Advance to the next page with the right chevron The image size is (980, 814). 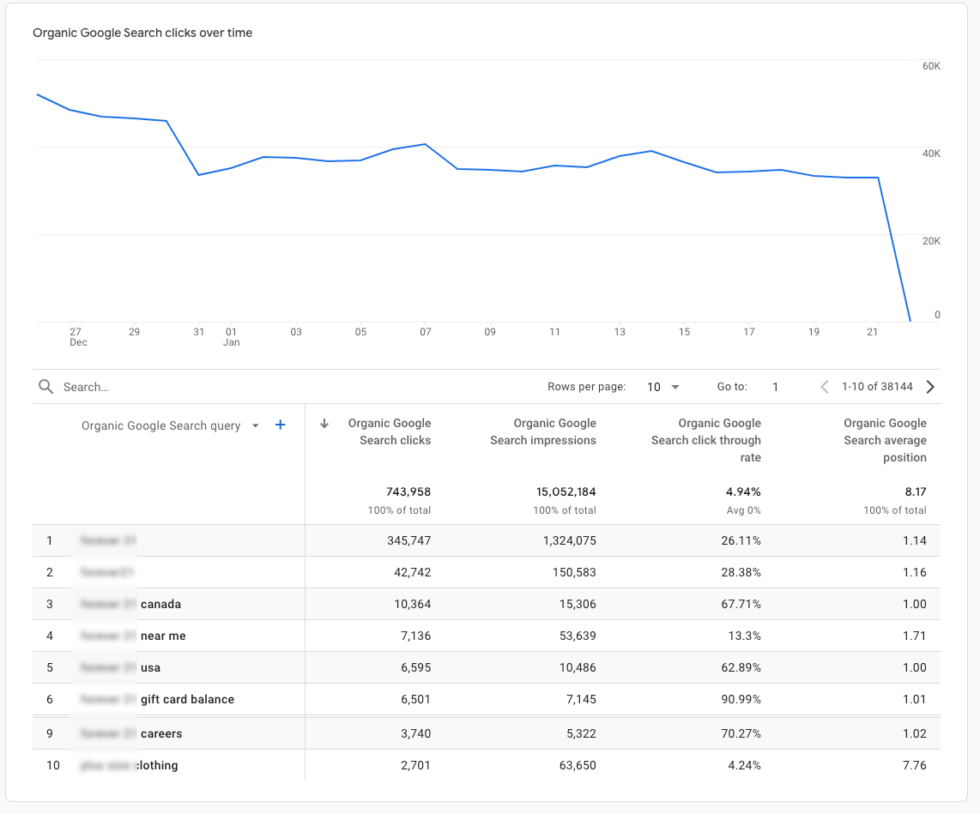click(930, 386)
